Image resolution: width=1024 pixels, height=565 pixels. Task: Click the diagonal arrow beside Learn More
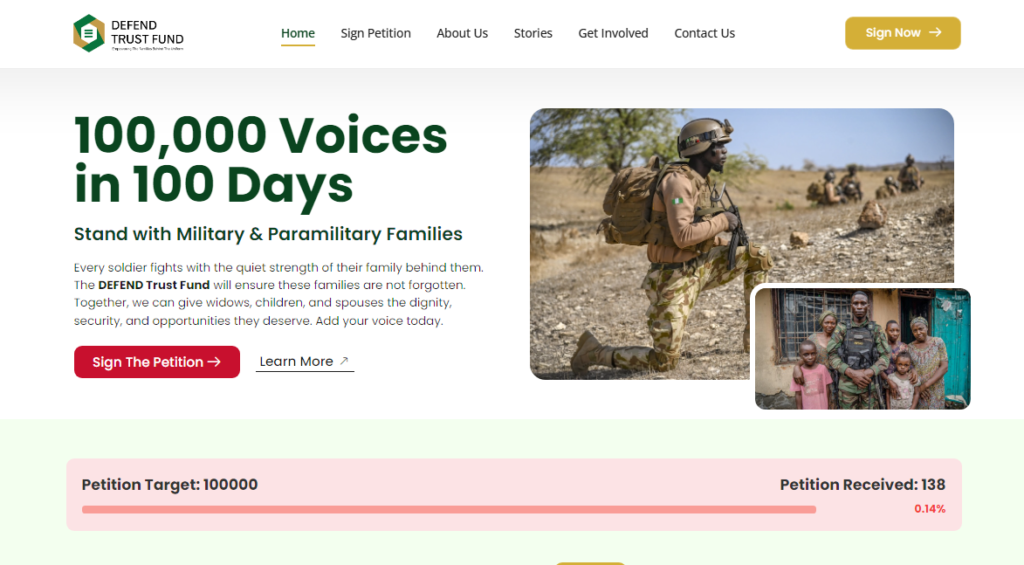(x=344, y=361)
